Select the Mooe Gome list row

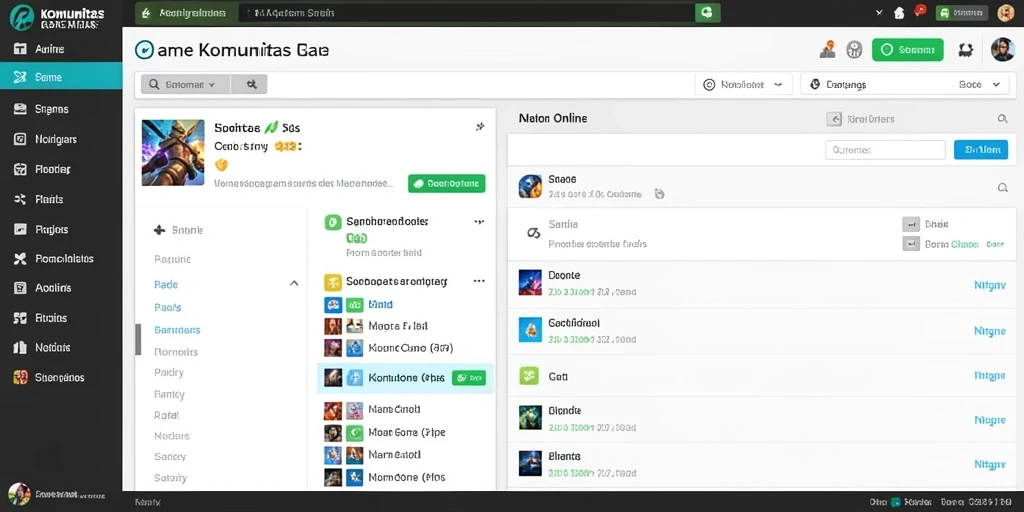[405, 432]
